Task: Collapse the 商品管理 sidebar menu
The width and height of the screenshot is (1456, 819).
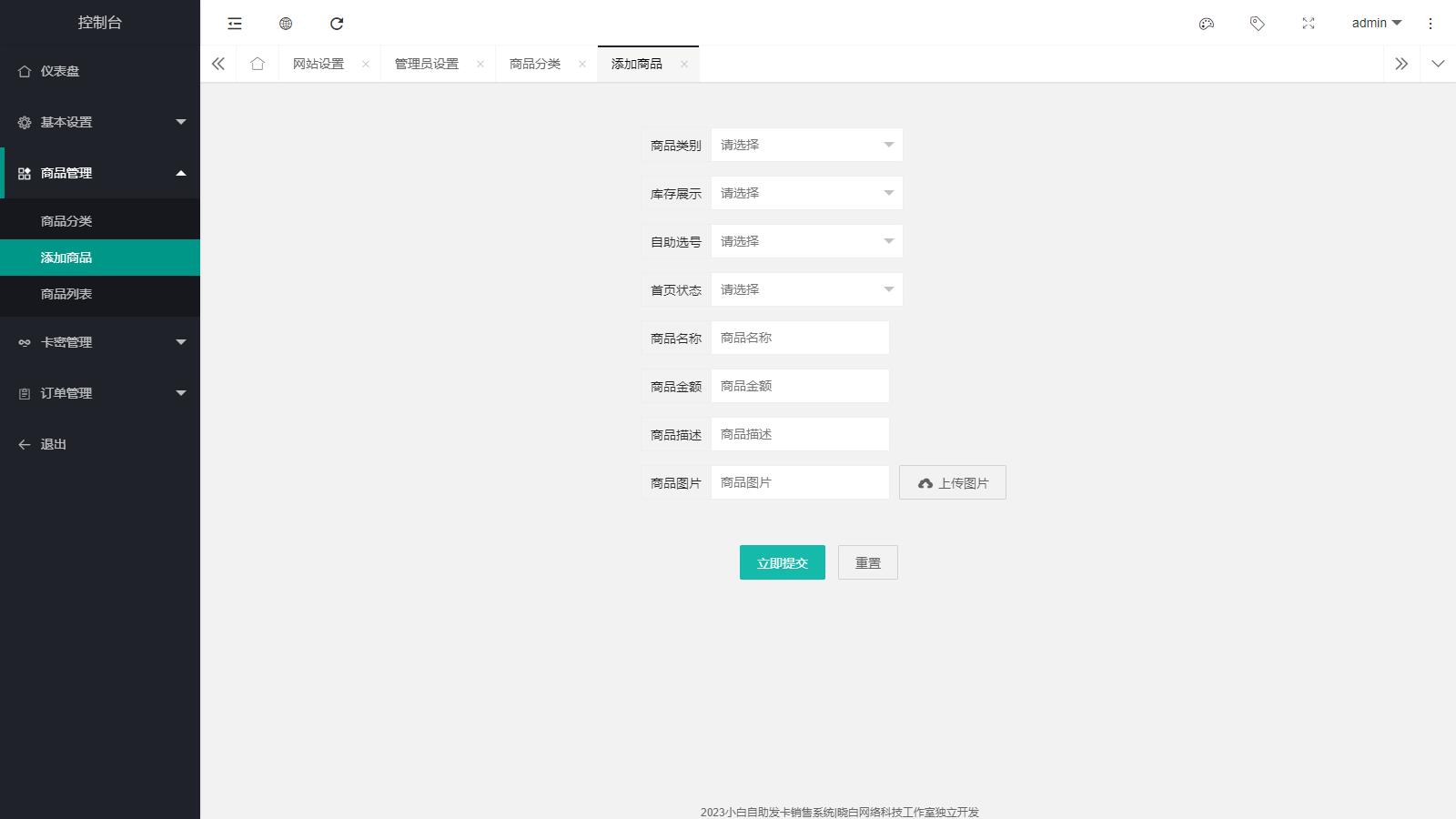Action: tap(100, 173)
